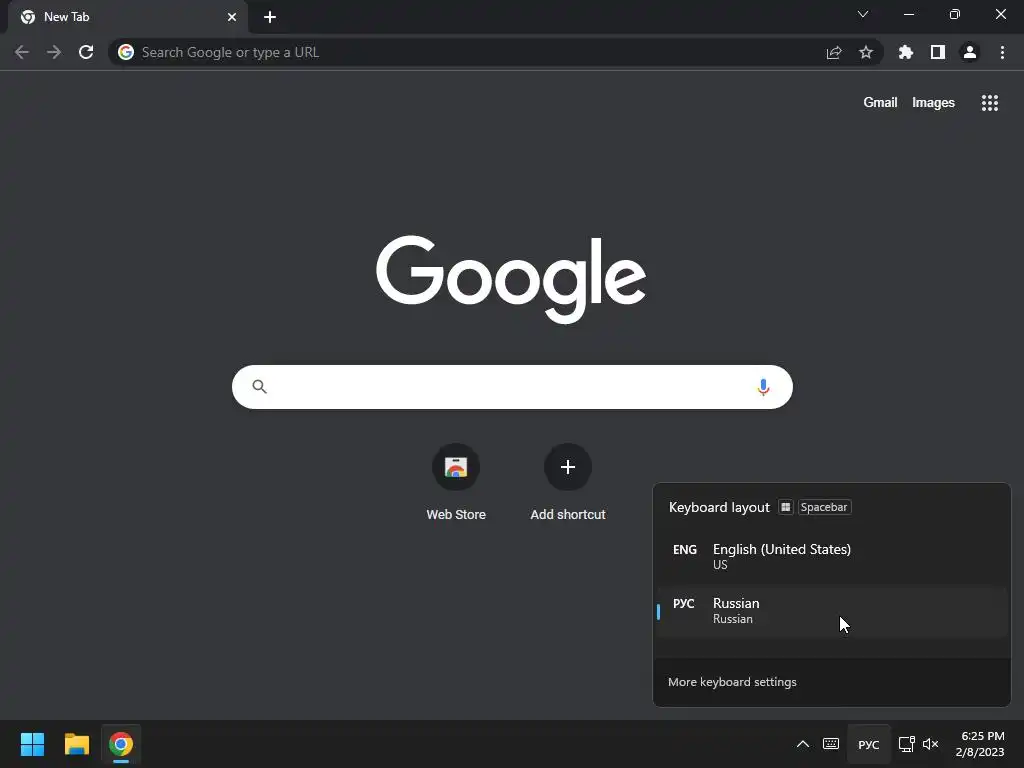The width and height of the screenshot is (1024, 768).
Task: Select the New Tab tab
Action: pos(127,17)
